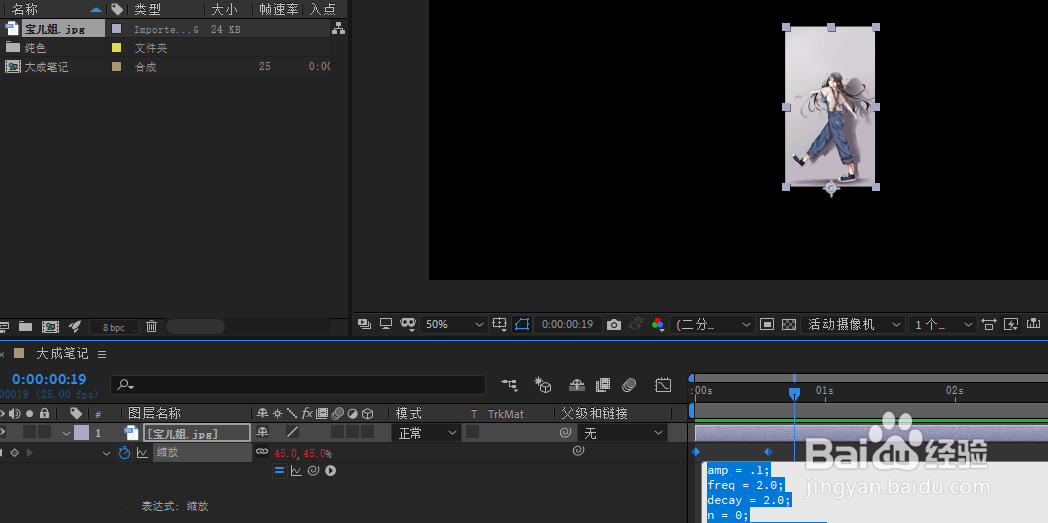The width and height of the screenshot is (1048, 523).
Task: Sort by the 类型 column header
Action: coord(148,9)
